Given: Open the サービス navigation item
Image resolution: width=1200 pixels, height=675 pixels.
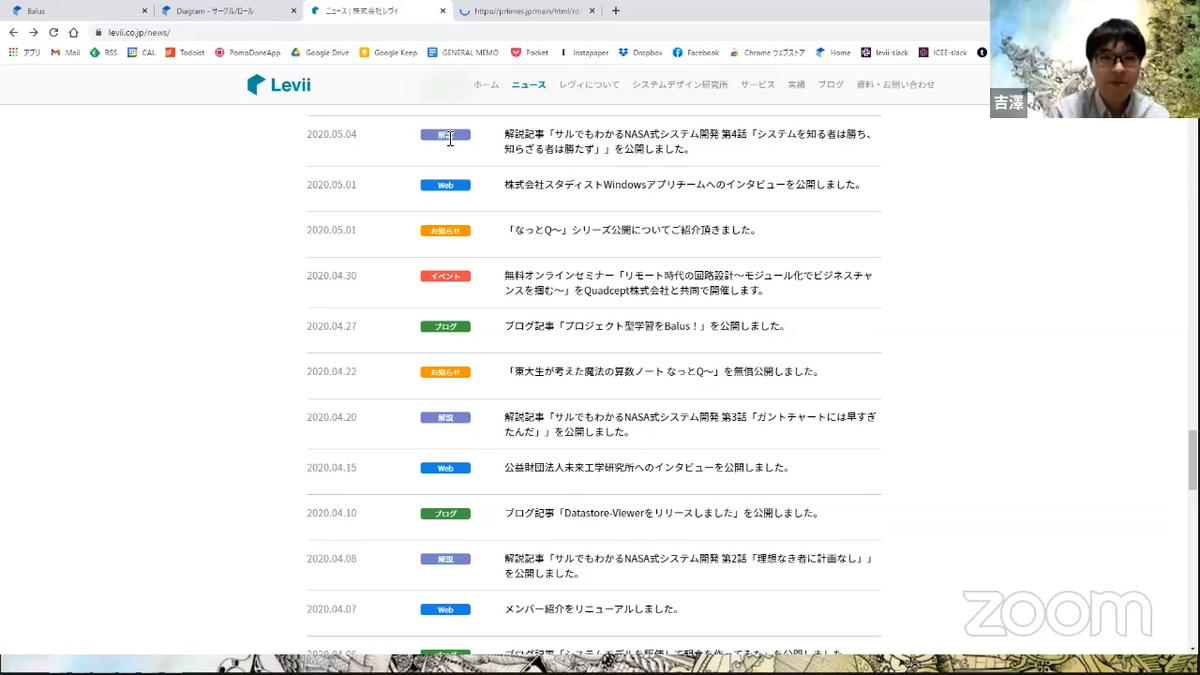Looking at the screenshot, I should click(x=758, y=85).
